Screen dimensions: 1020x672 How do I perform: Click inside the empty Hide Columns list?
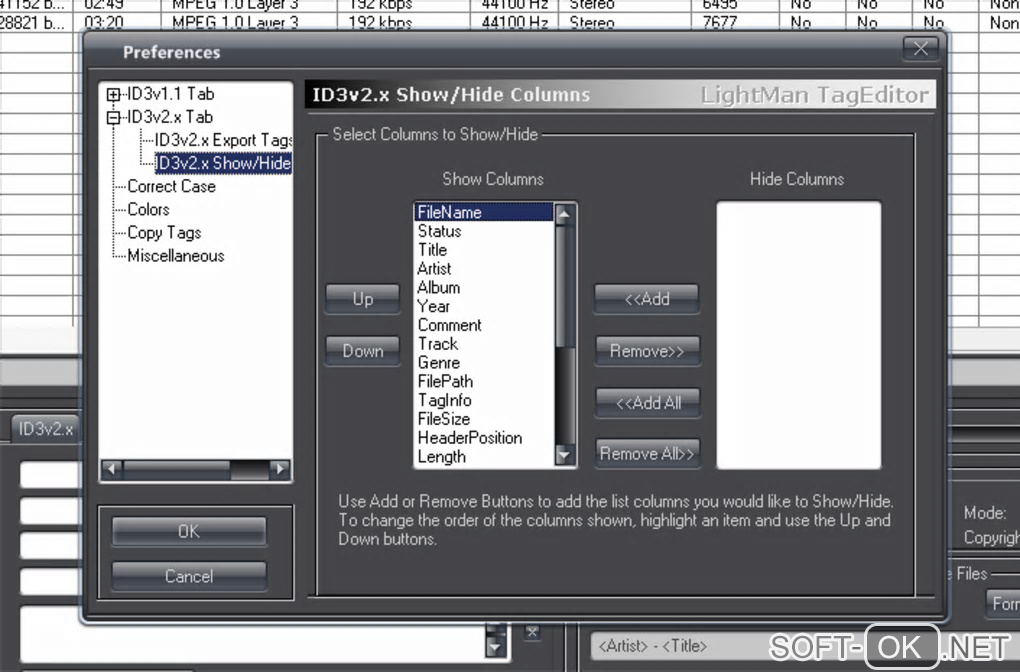coord(799,335)
